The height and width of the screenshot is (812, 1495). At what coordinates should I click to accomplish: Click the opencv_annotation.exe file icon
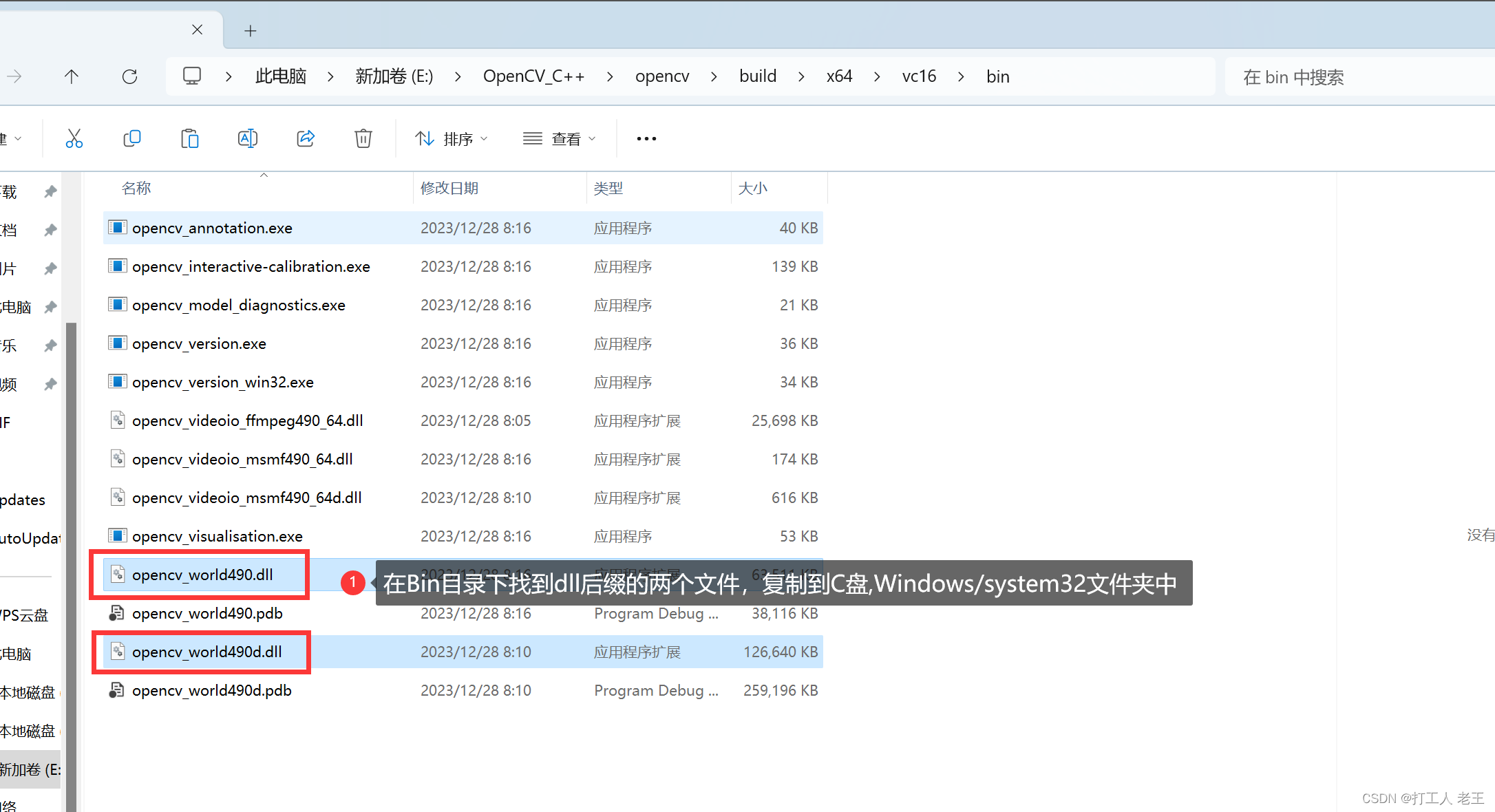tap(118, 227)
